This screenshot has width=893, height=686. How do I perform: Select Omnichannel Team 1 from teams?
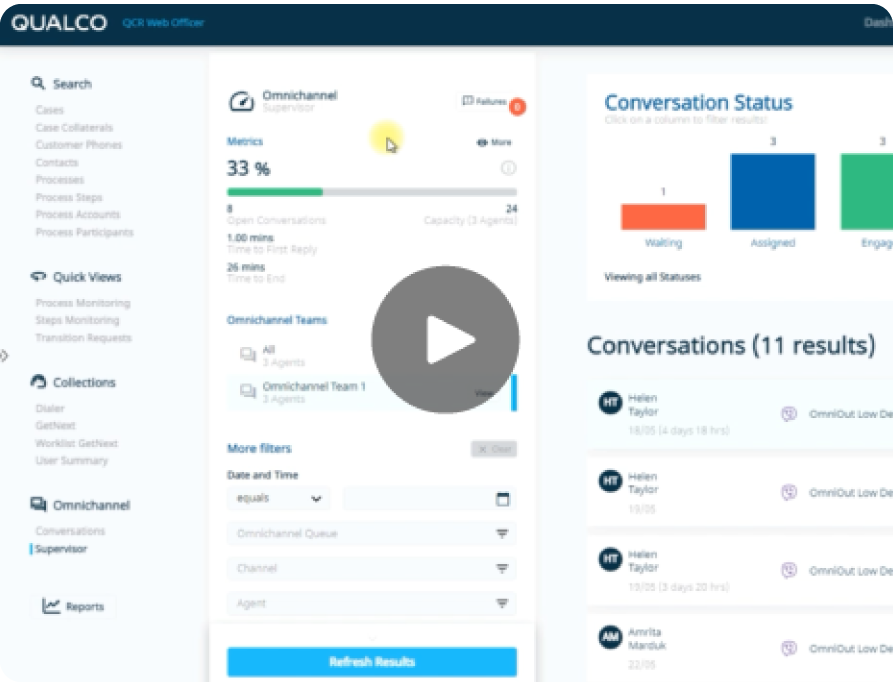point(313,392)
